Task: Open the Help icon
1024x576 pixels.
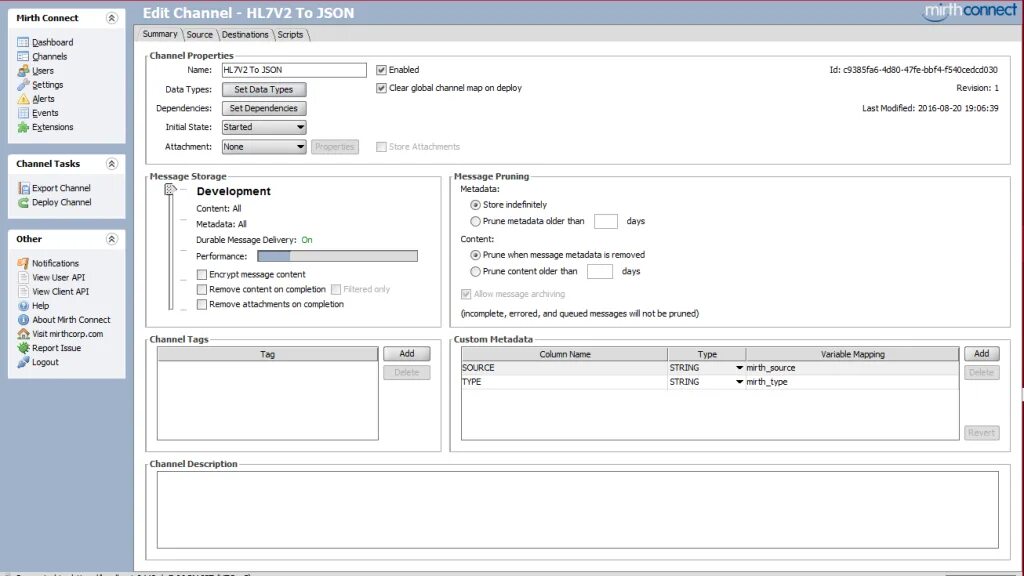Action: point(23,306)
